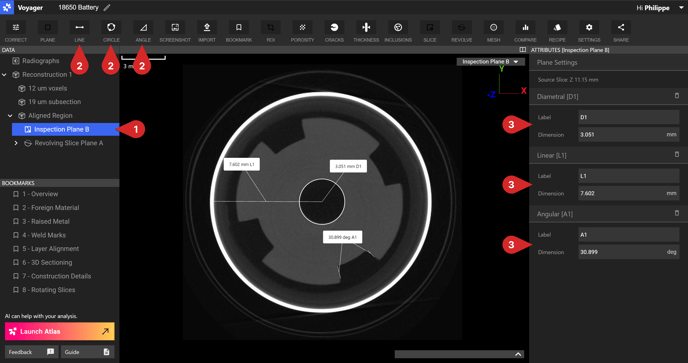Launch Atlas AI assistant
688x363 pixels.
click(60, 331)
